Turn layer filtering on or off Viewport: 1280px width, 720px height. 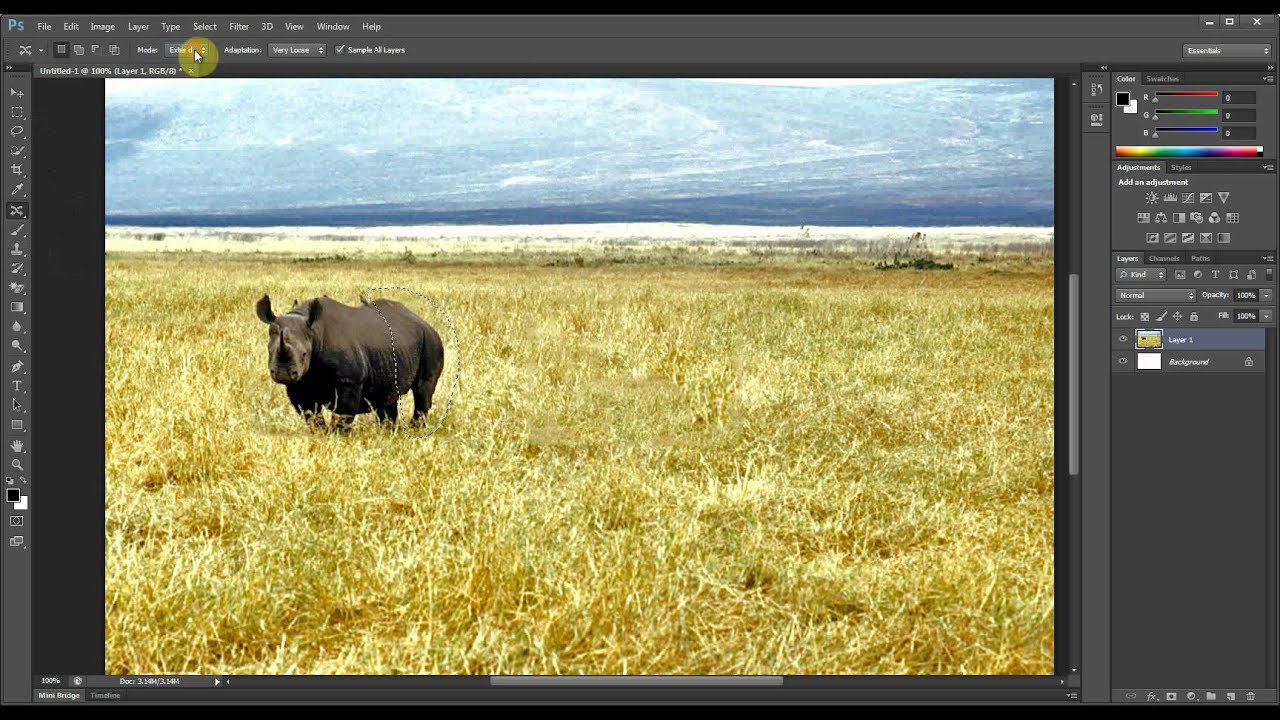tap(1269, 275)
